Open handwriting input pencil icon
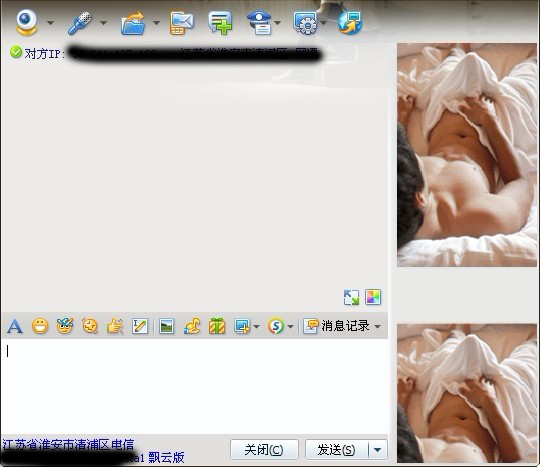The height and width of the screenshot is (467, 540). tap(140, 326)
